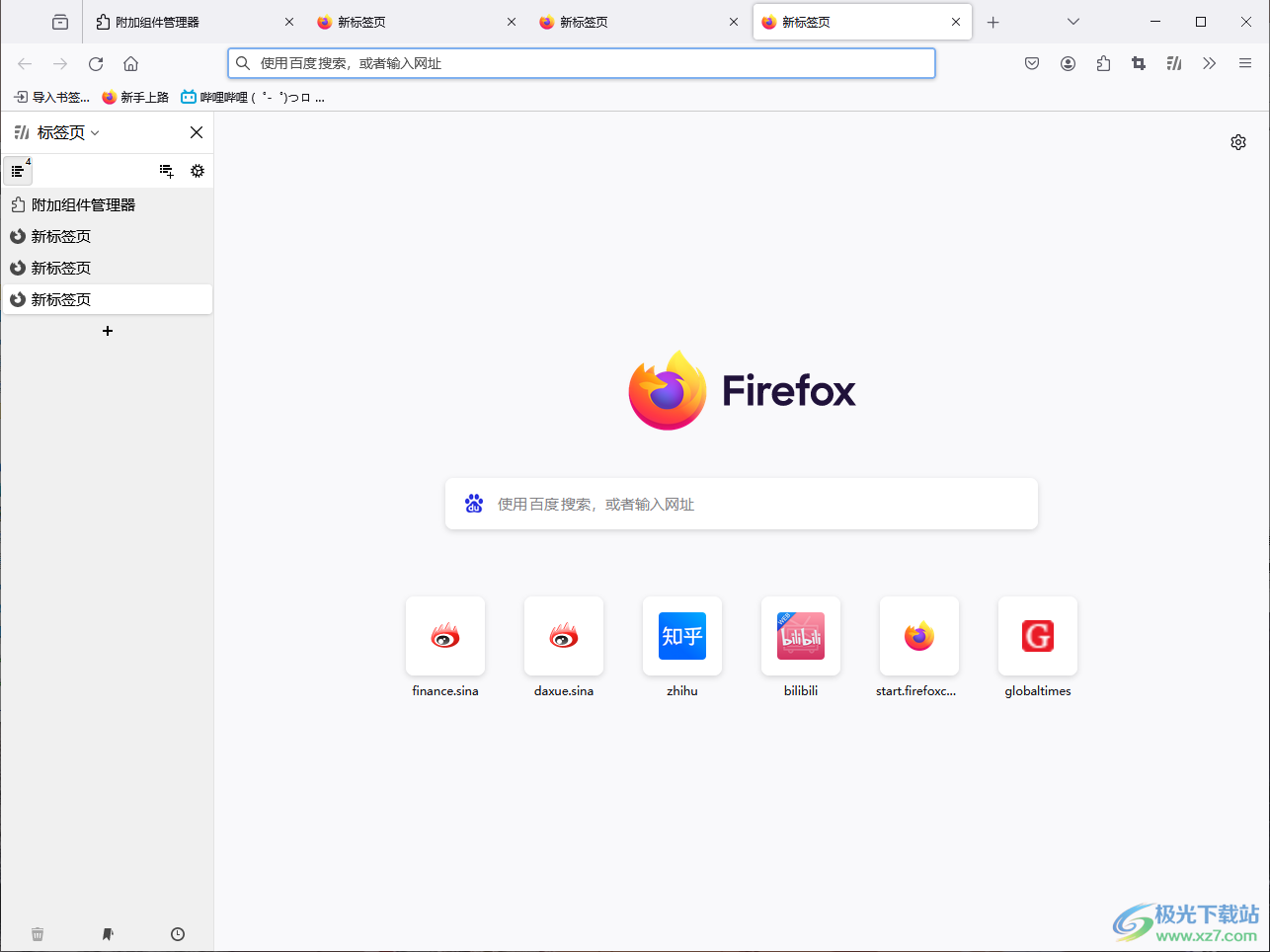Open new tab with plus button

(993, 22)
